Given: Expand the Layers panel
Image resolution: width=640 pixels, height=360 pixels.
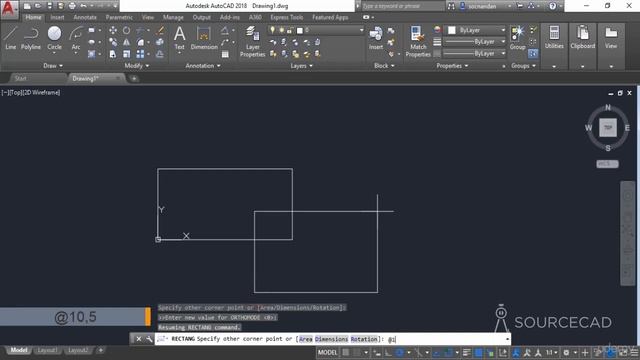Looking at the screenshot, I should click(302, 66).
